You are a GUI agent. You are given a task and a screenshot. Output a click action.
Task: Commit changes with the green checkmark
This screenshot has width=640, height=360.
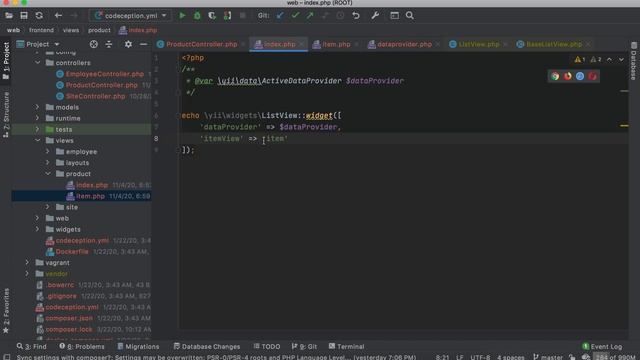[x=295, y=16]
